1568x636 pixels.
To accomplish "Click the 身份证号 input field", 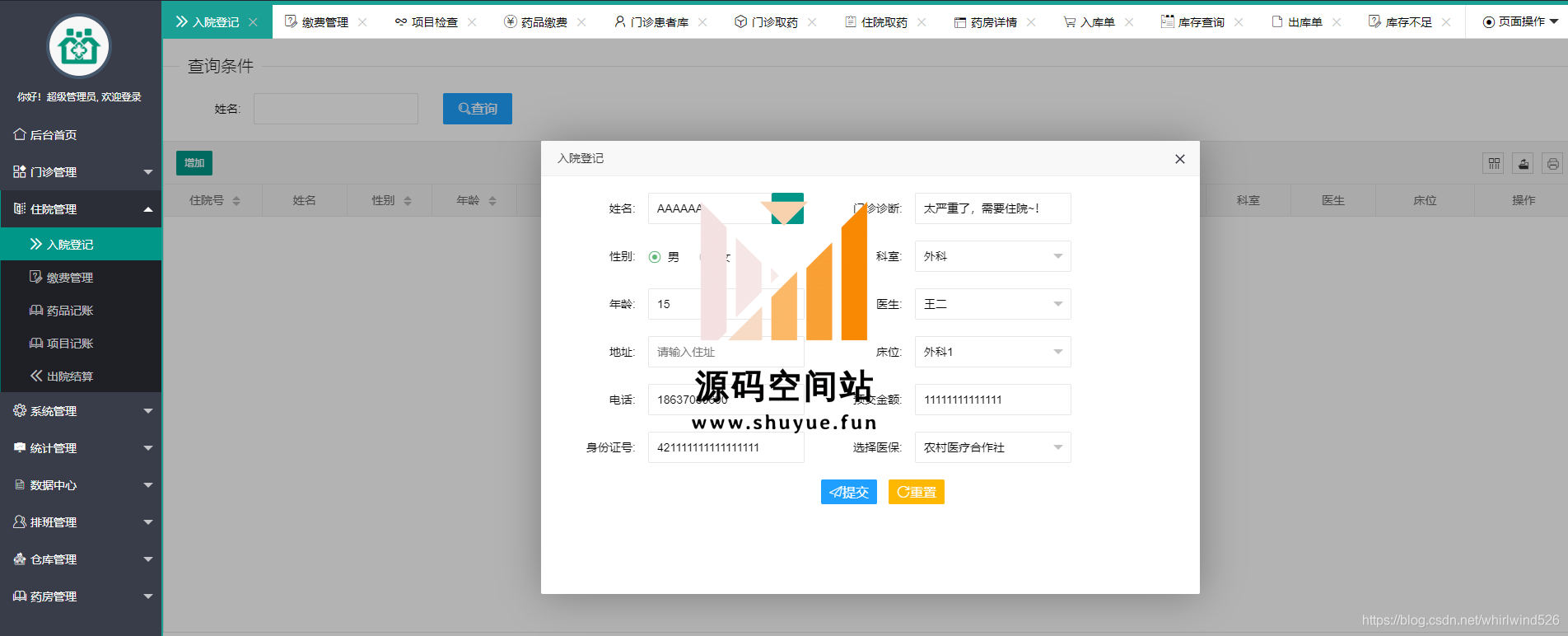I will coord(726,447).
